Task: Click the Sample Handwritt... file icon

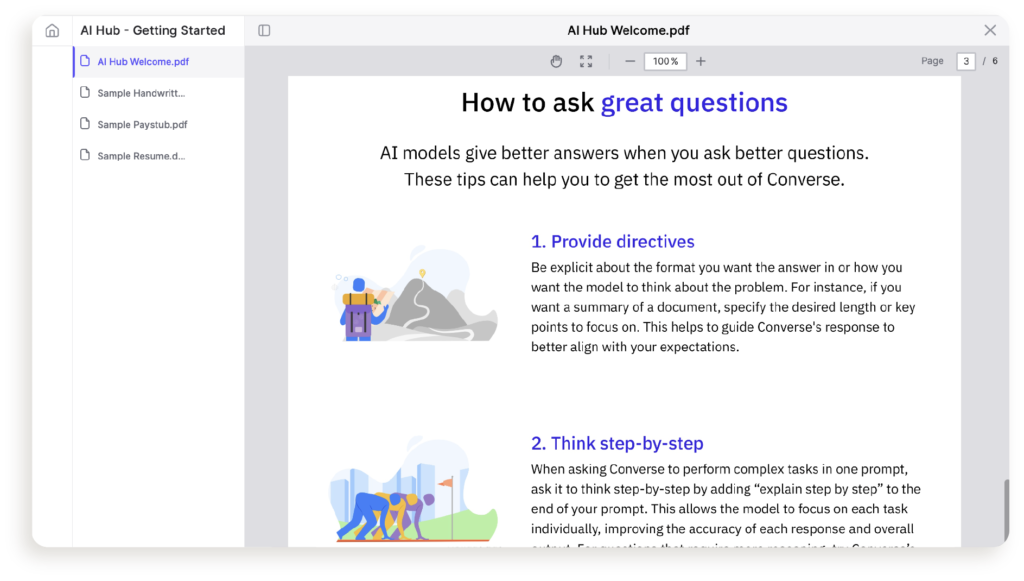Action: (x=85, y=92)
